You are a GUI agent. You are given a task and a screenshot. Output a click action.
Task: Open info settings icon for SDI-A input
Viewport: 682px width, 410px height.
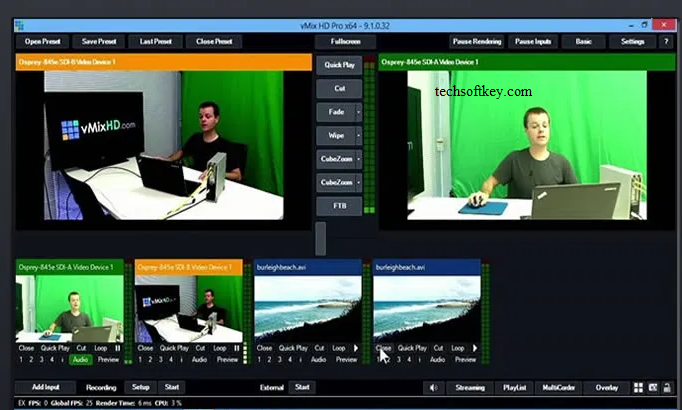click(62, 360)
